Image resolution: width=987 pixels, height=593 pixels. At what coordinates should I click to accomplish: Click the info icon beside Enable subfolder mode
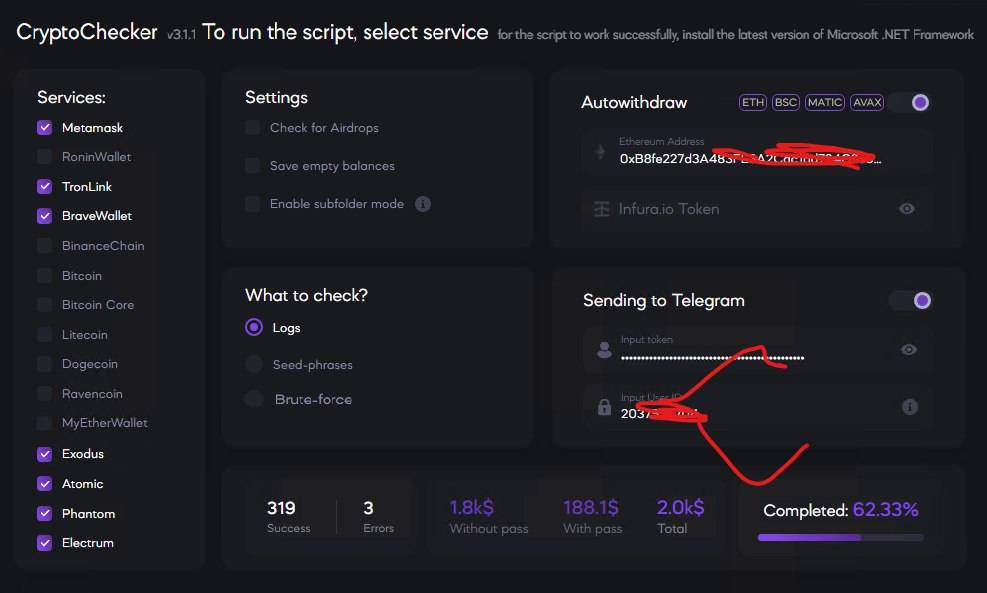pyautogui.click(x=421, y=203)
